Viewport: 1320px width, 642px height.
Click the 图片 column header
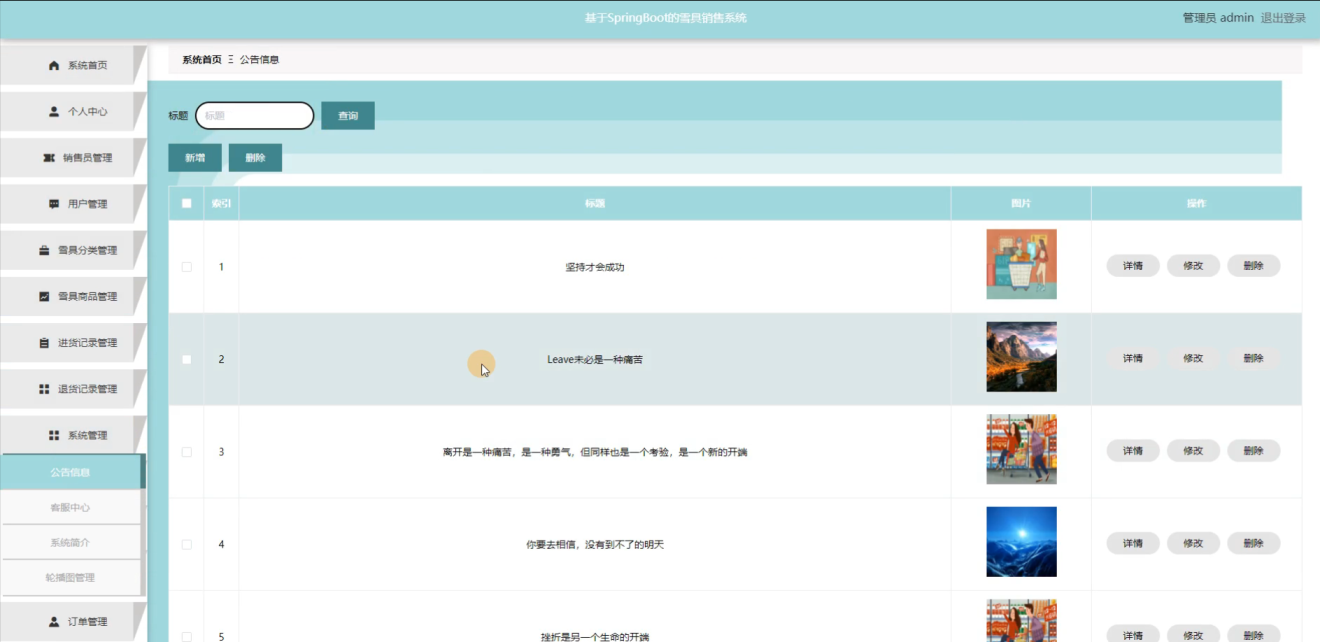[1021, 203]
